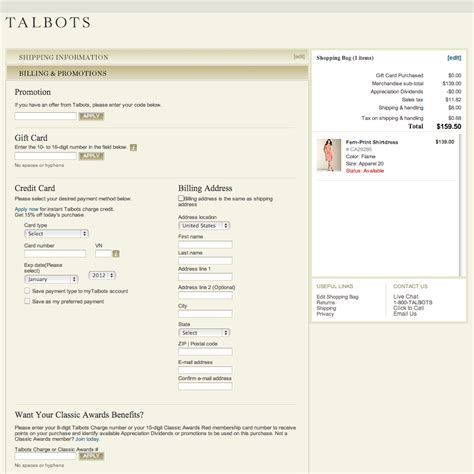Focus the Address line 1 field

[x=205, y=277]
